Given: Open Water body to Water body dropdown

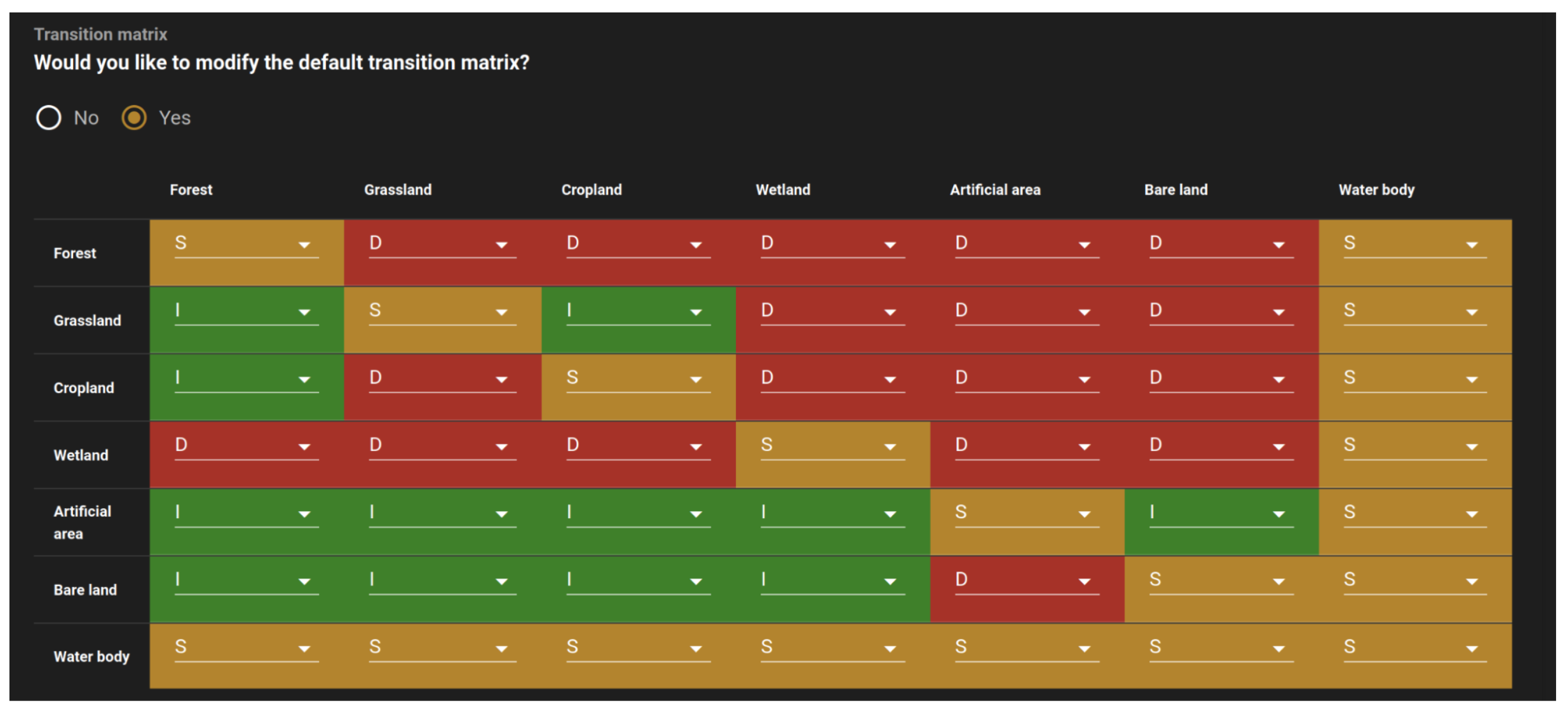Looking at the screenshot, I should [1414, 648].
